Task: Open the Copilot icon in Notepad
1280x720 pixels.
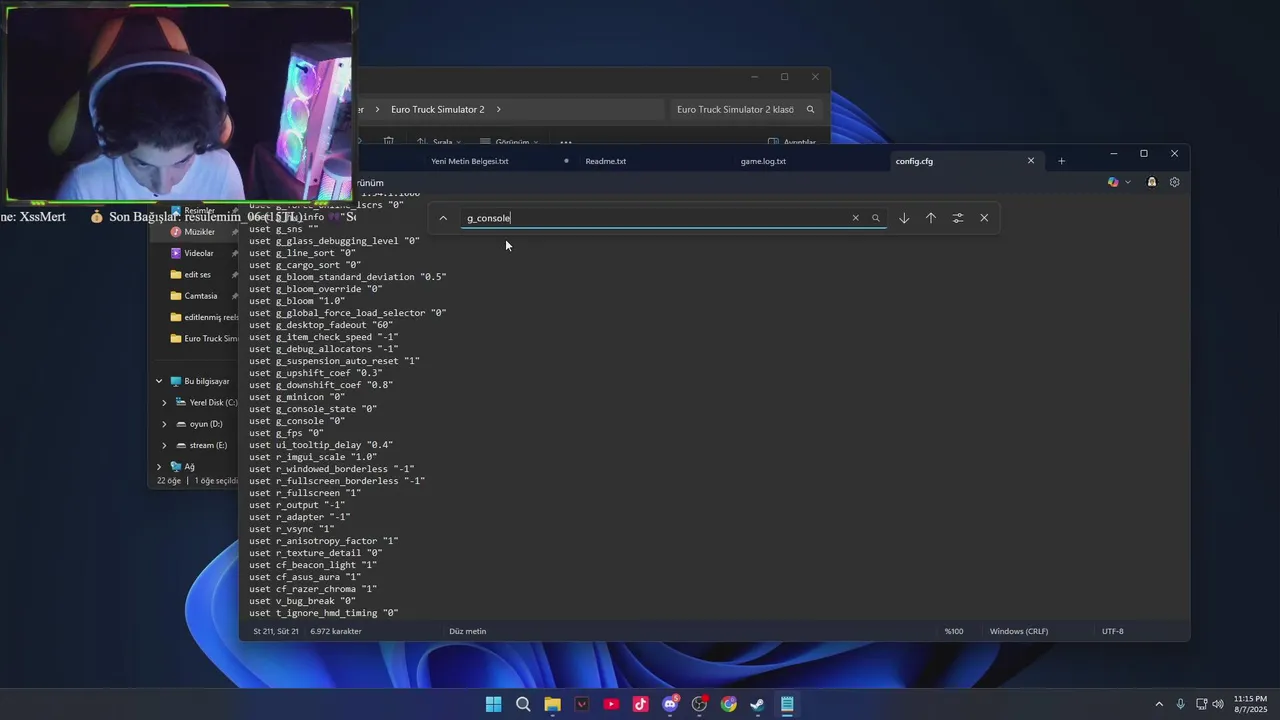Action: 1113,182
